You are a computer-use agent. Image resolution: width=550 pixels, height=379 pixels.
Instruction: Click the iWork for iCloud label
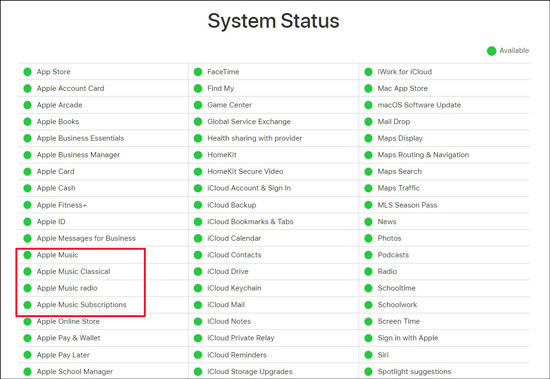(x=404, y=72)
